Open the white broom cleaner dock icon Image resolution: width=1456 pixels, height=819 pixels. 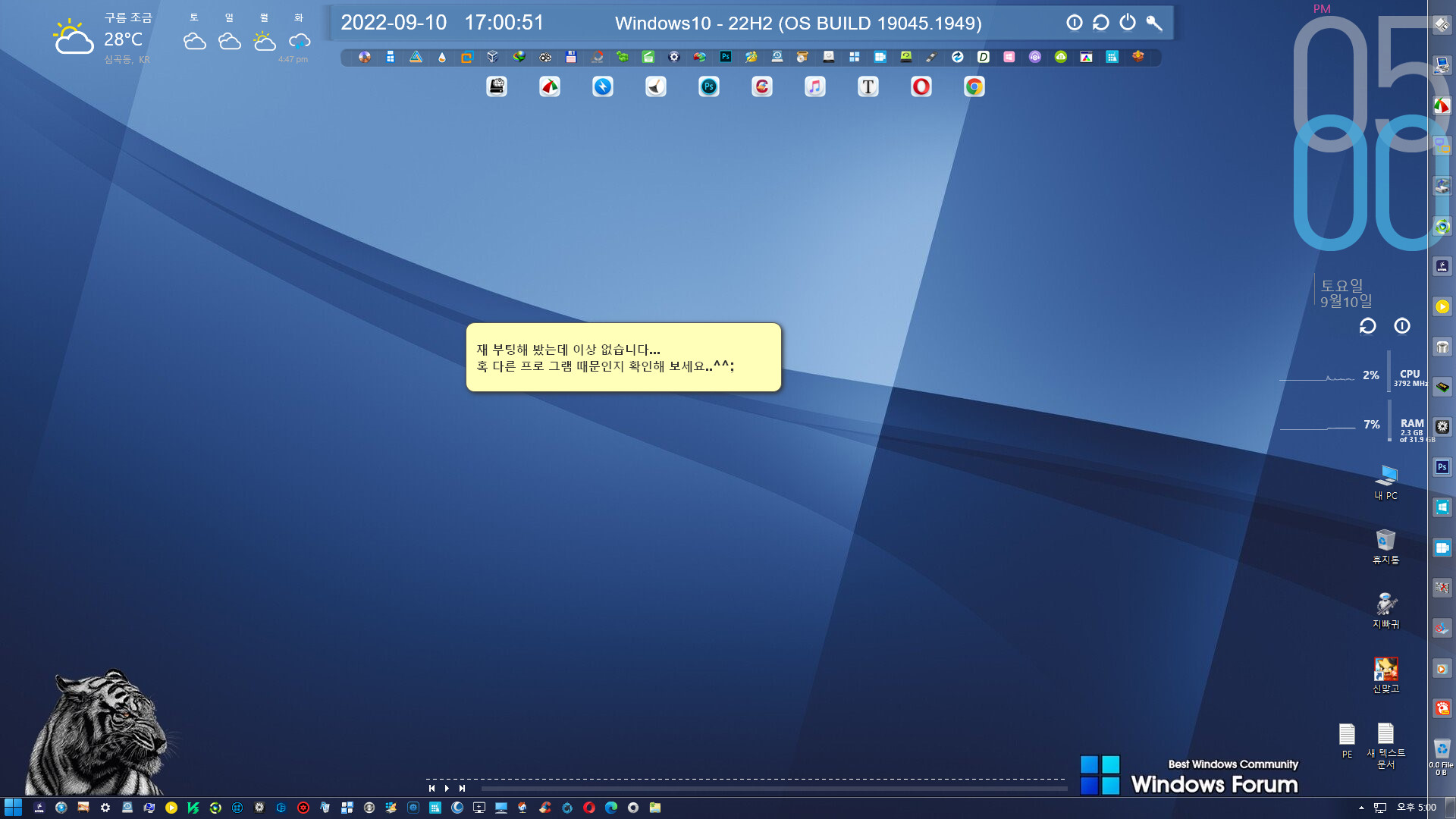[x=656, y=87]
